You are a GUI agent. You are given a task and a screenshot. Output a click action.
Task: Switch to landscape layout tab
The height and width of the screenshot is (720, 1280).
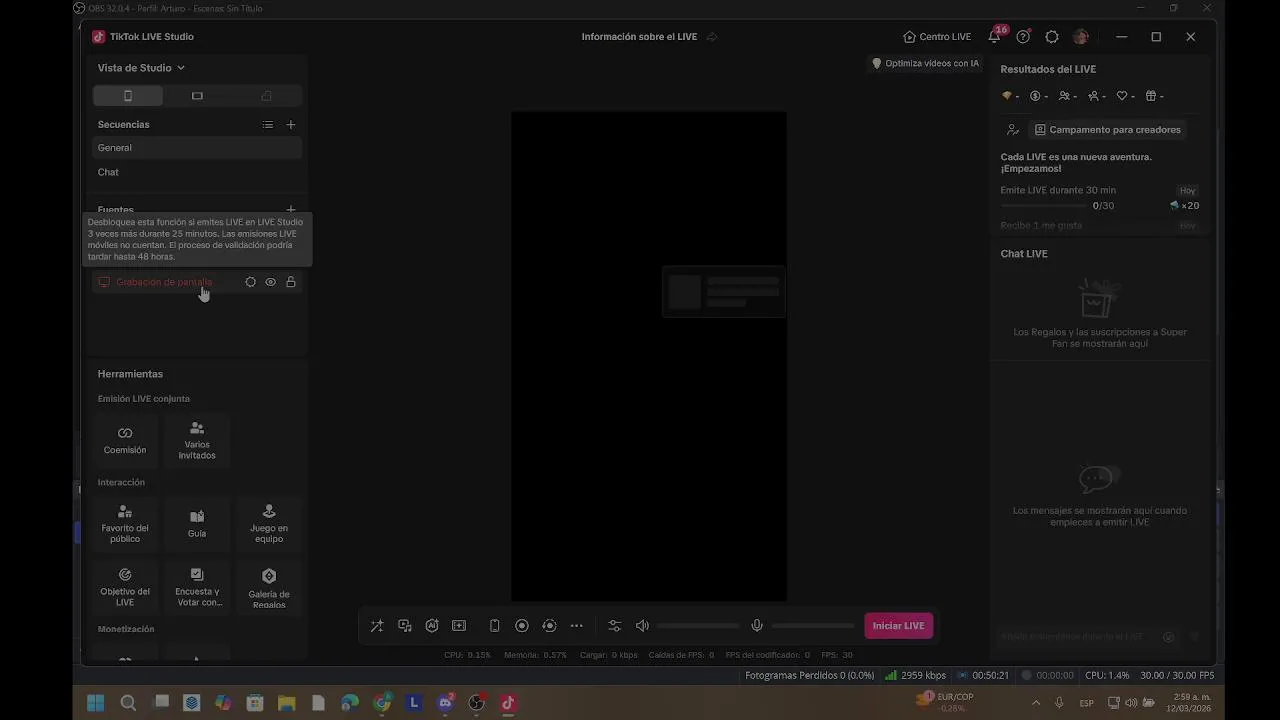coord(197,96)
